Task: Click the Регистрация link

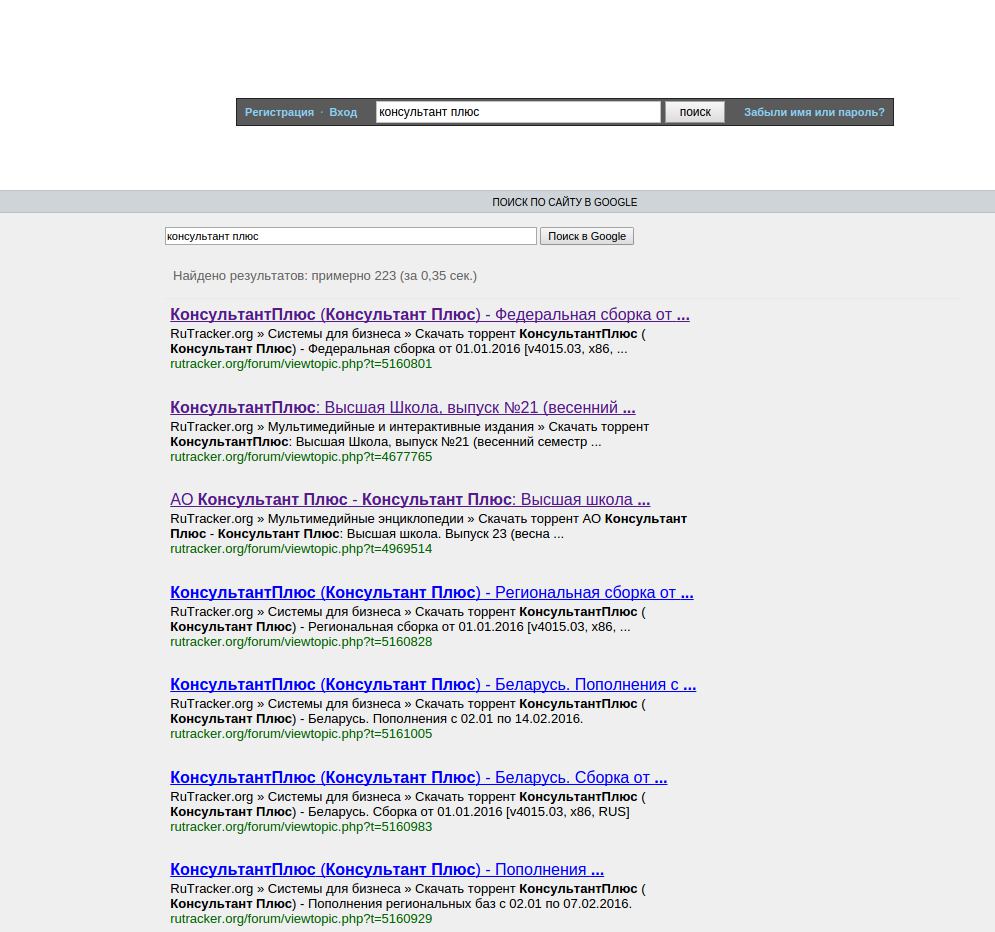Action: [279, 112]
